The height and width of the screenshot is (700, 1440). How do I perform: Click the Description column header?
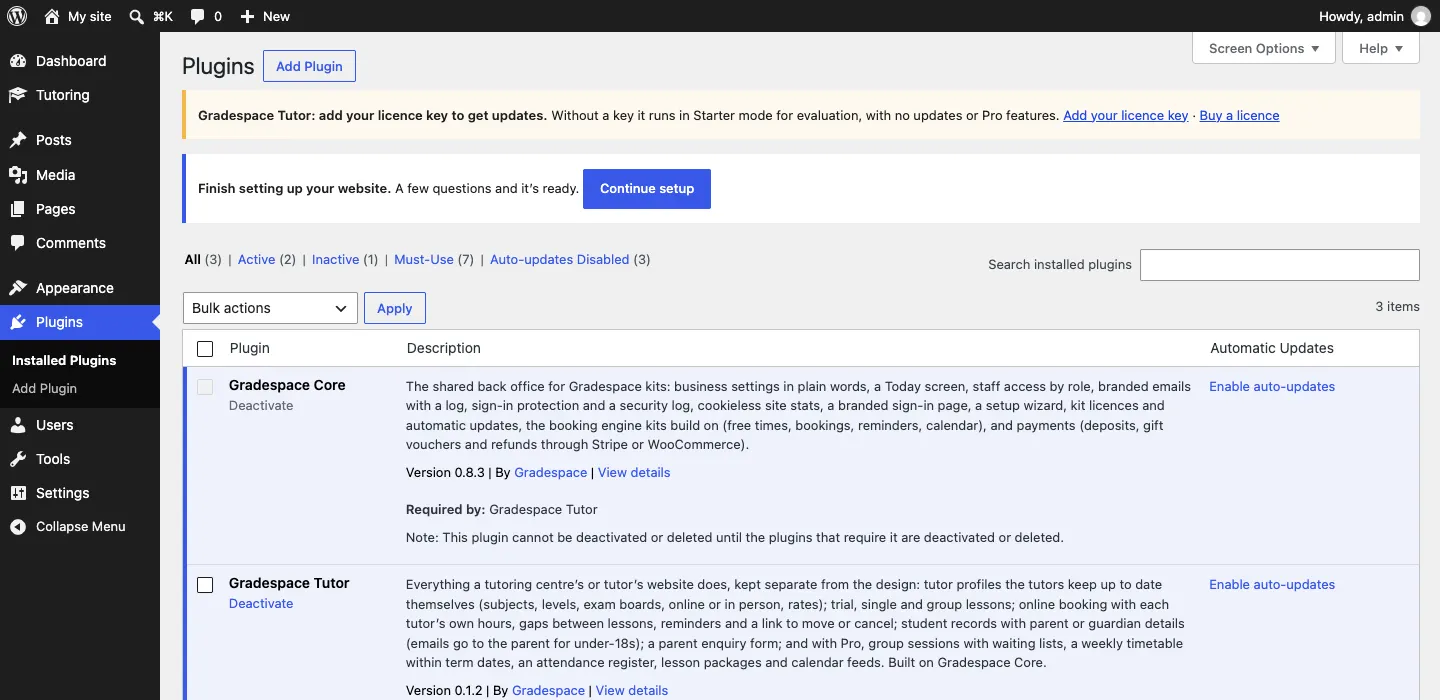tap(444, 348)
